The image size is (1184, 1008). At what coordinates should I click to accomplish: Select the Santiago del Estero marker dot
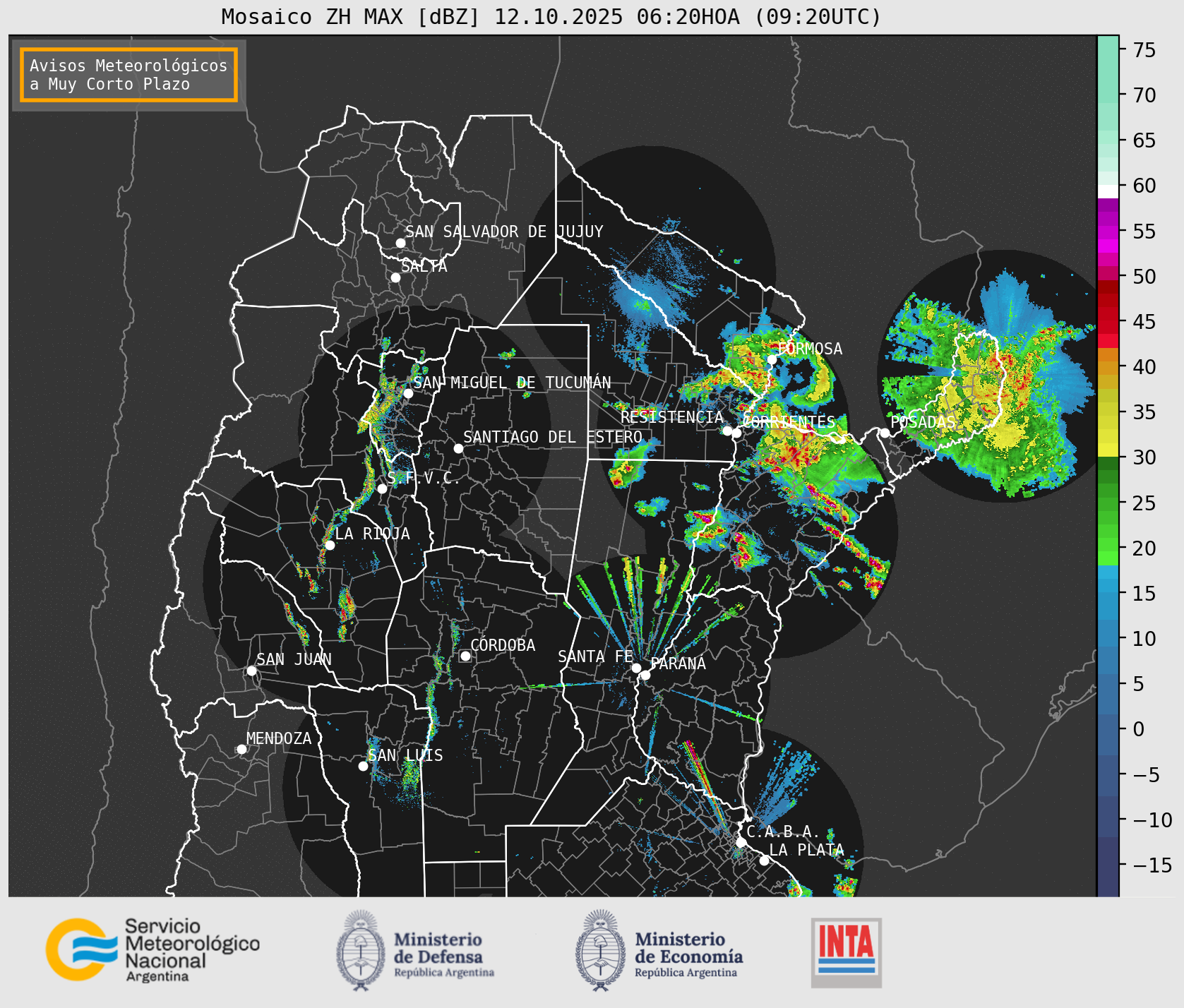[458, 448]
